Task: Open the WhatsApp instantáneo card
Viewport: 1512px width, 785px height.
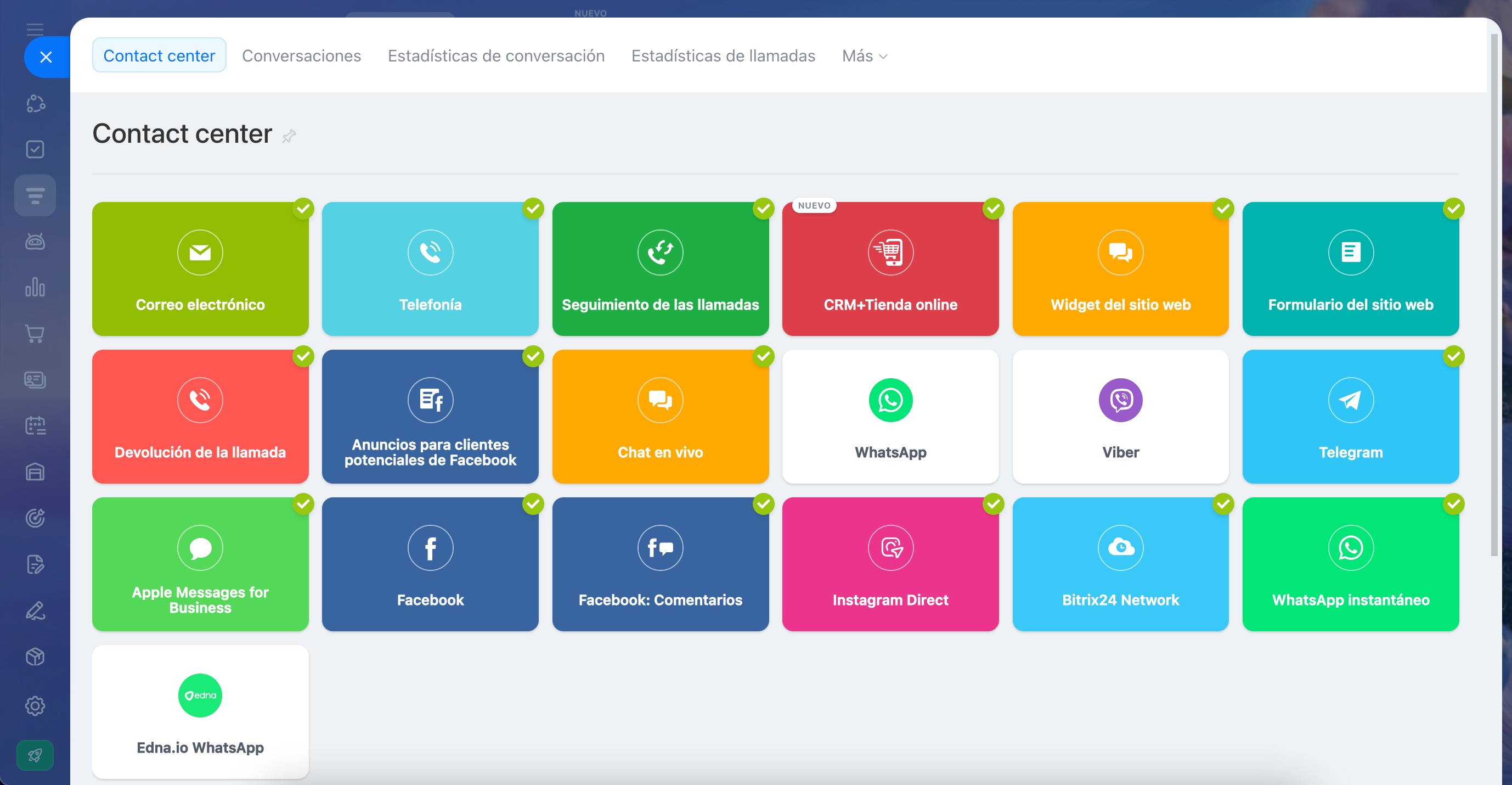Action: pyautogui.click(x=1351, y=564)
